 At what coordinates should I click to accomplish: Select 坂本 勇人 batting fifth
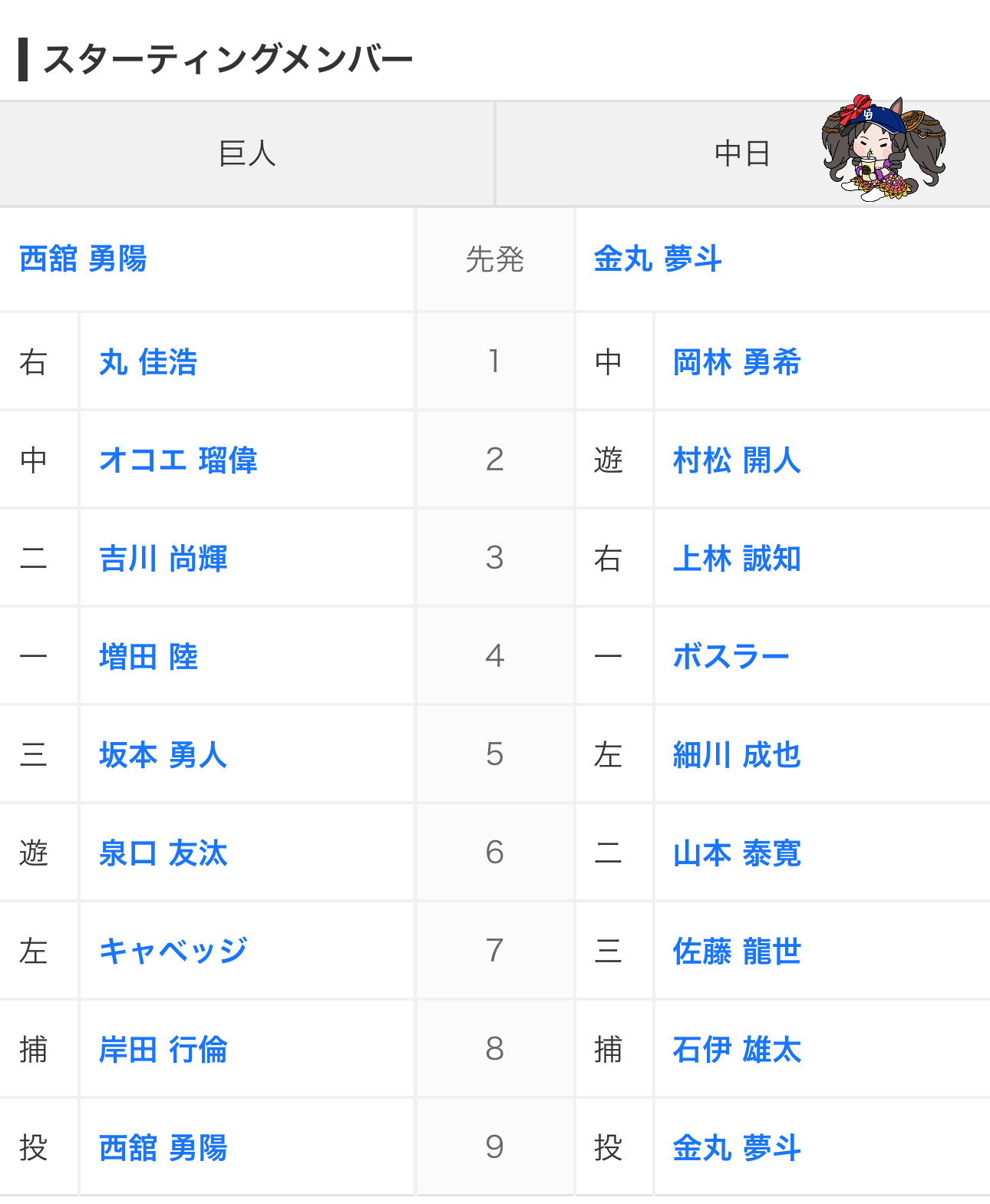point(163,755)
